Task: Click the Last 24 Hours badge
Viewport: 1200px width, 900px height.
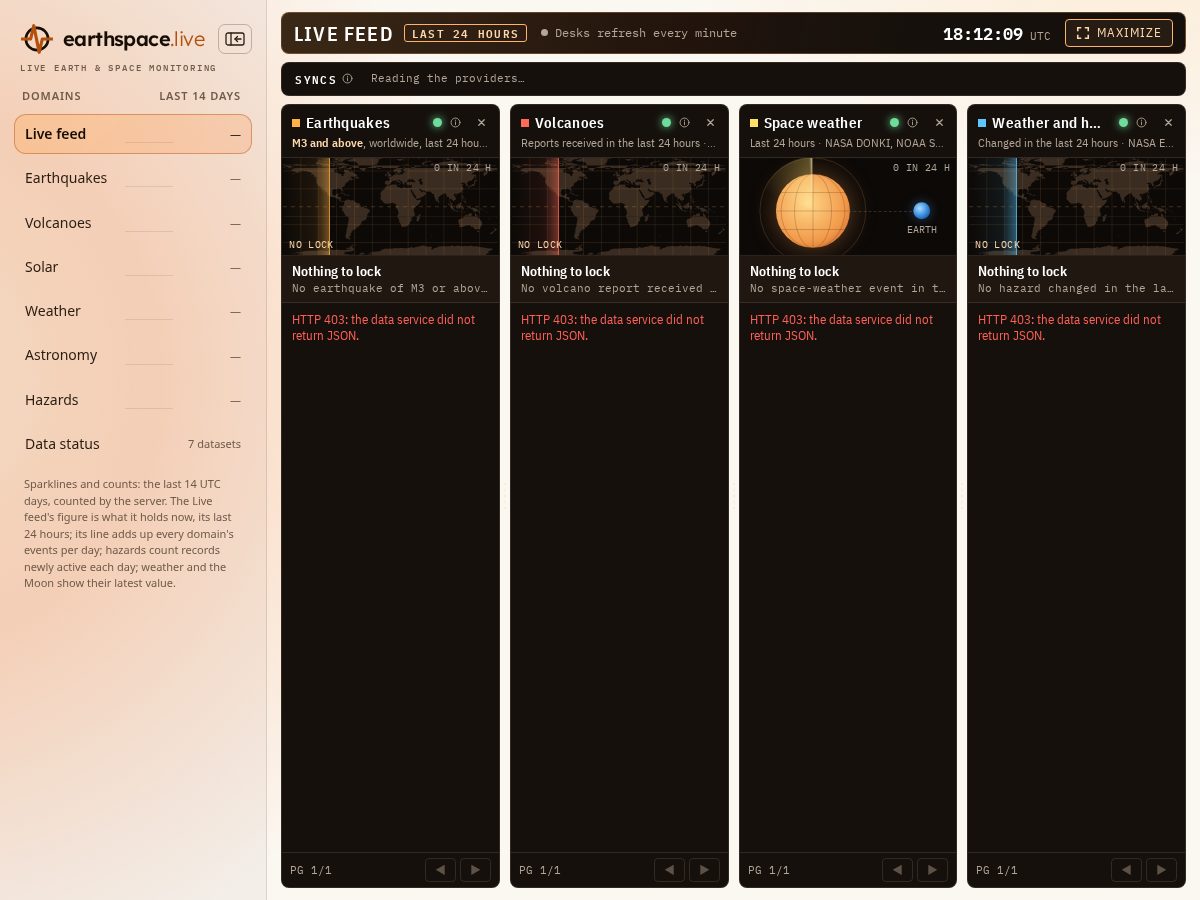Action: coord(465,33)
